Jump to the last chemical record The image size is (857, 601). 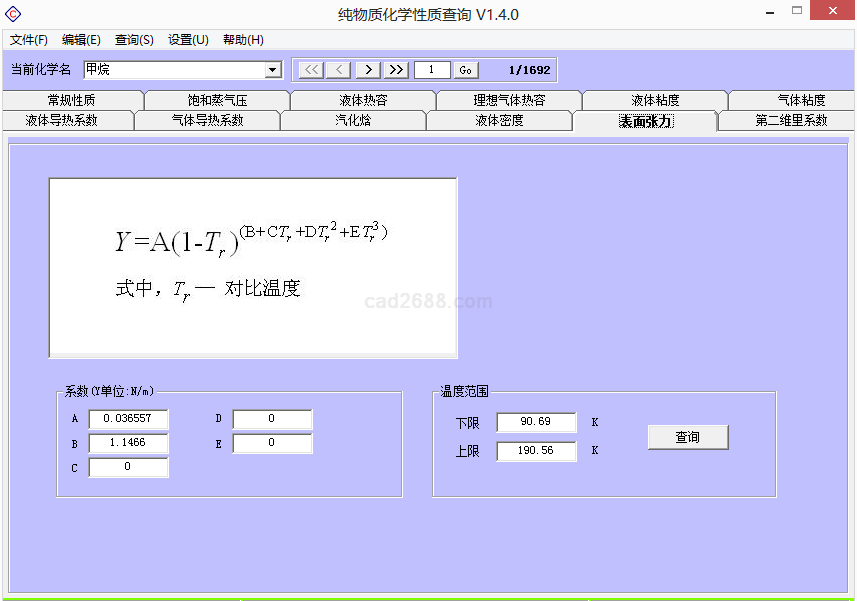point(396,70)
